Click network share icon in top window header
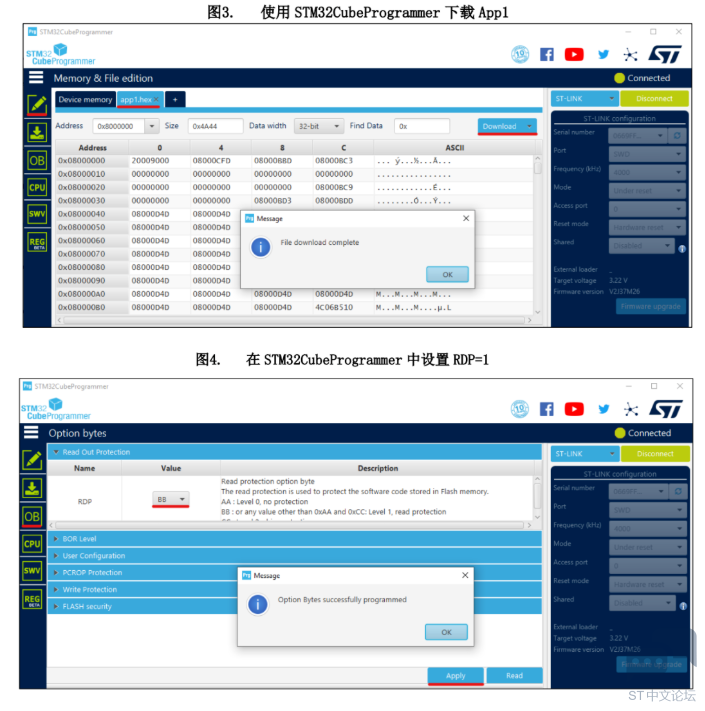This screenshot has height=711, width=705. pyautogui.click(x=630, y=55)
